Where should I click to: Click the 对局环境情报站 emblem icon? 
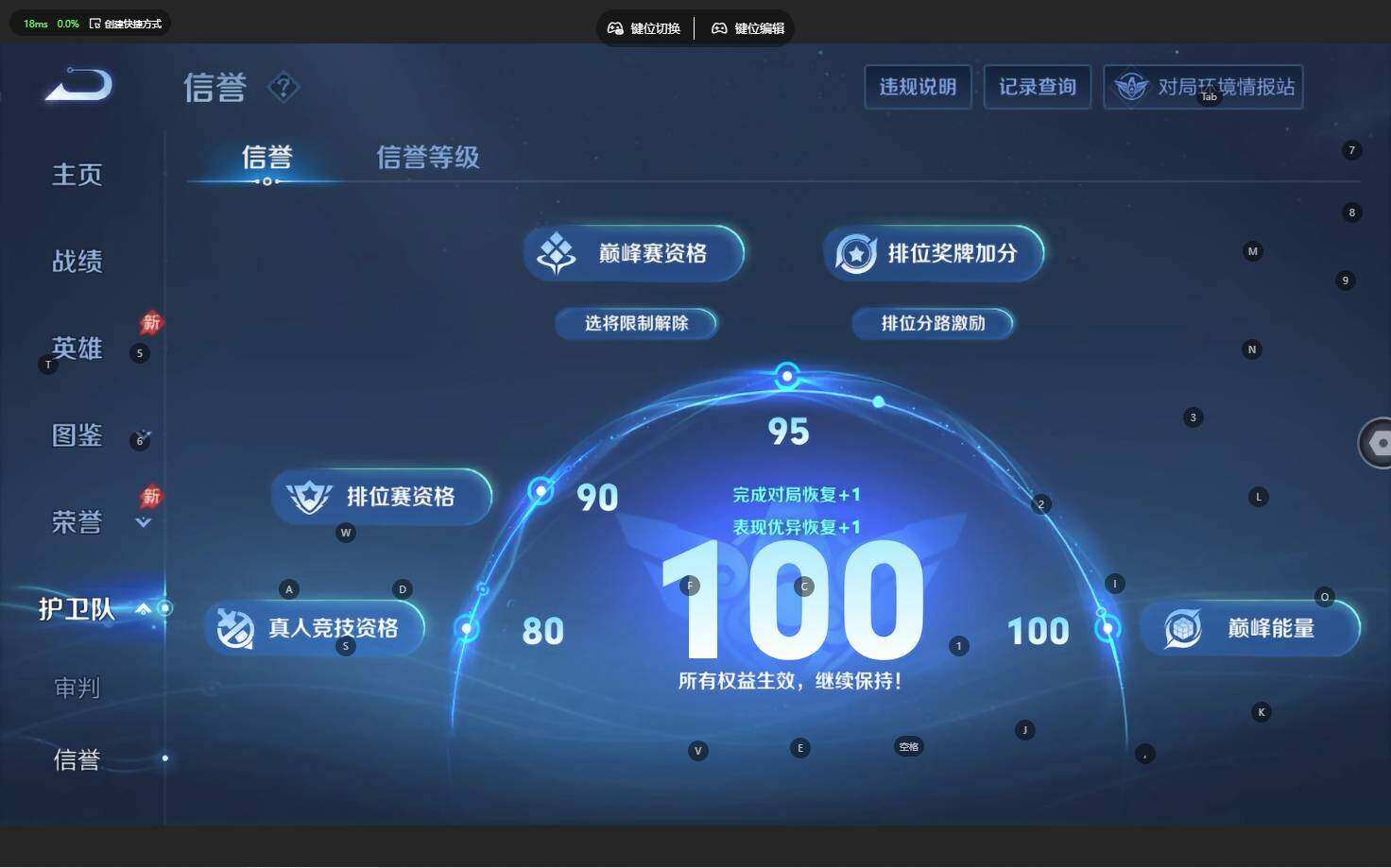point(1130,87)
